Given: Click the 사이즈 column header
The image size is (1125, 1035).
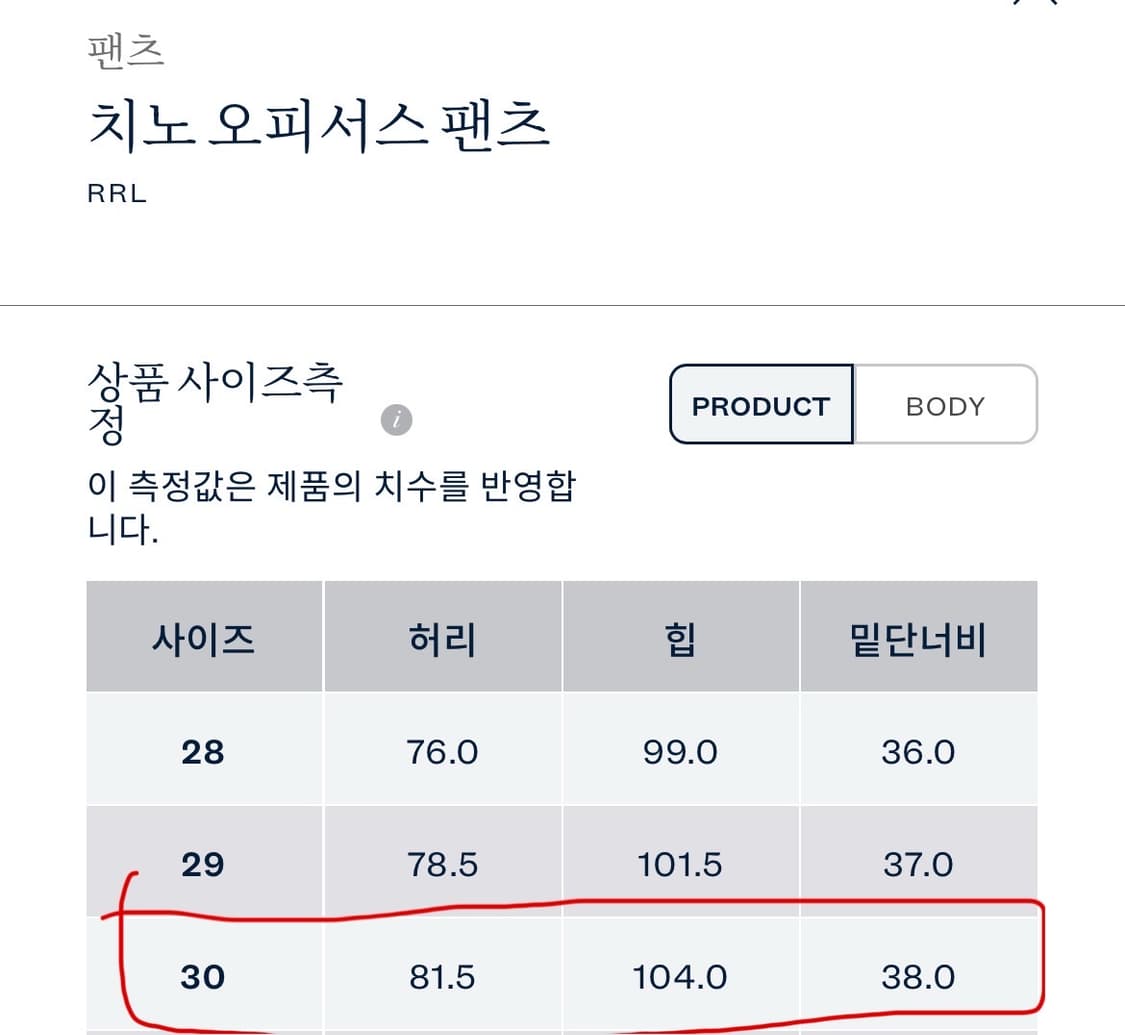Looking at the screenshot, I should [x=203, y=638].
